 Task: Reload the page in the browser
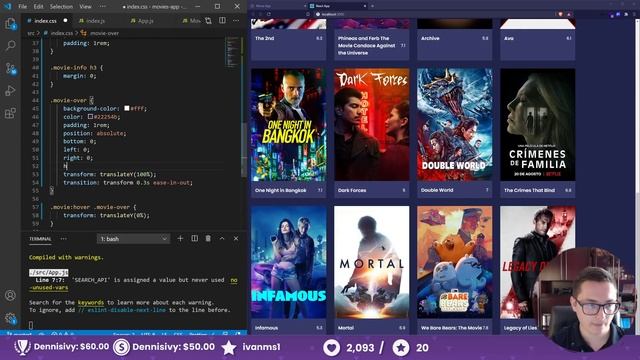[269, 14]
